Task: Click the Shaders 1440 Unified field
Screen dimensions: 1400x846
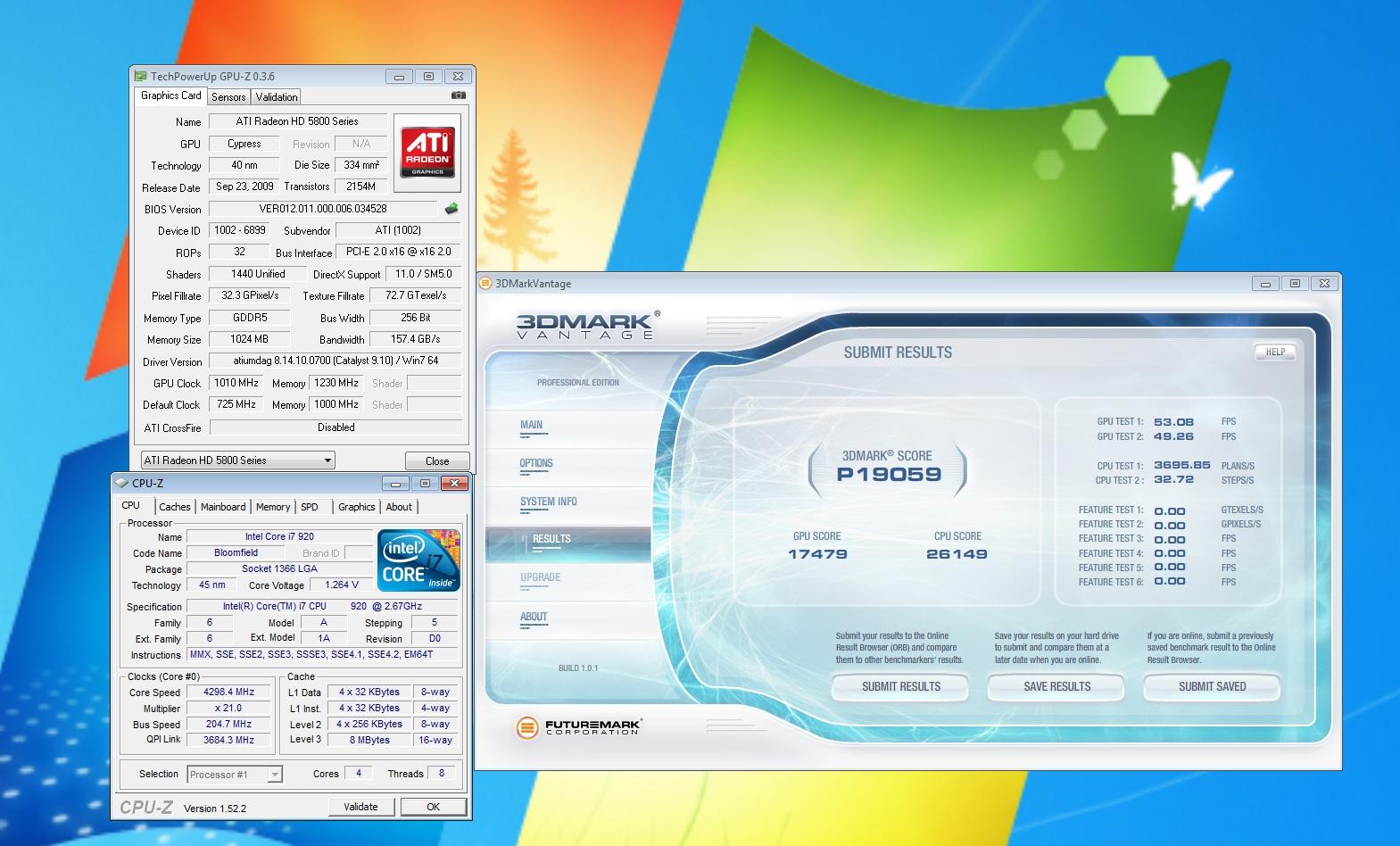Action: [x=258, y=274]
